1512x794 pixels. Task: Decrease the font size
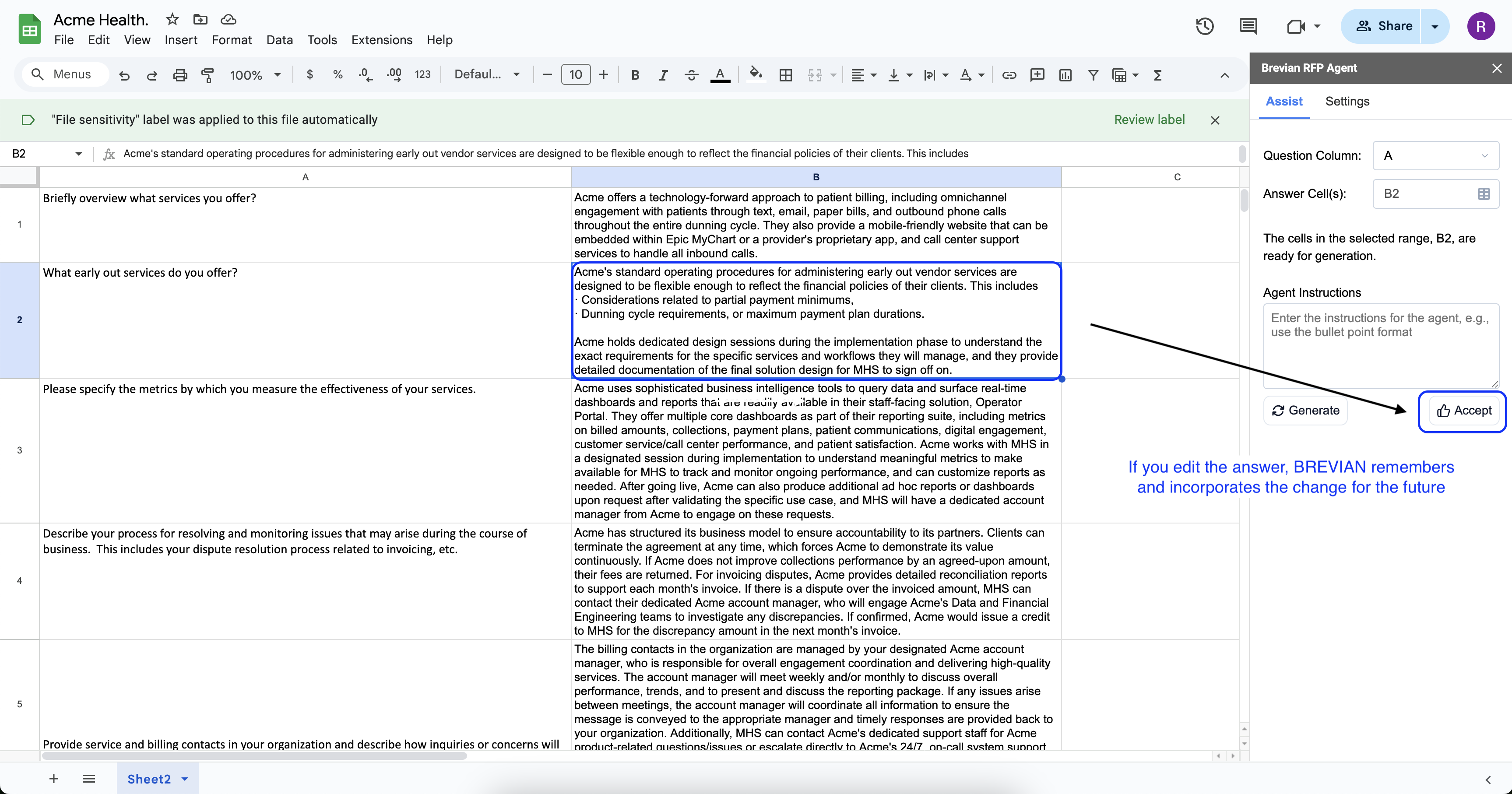(x=547, y=74)
